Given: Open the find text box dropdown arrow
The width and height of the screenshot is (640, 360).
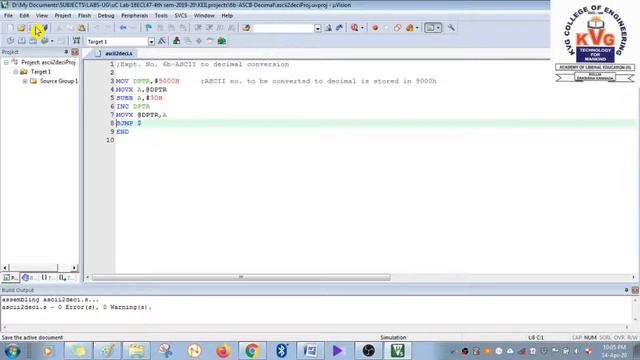Looking at the screenshot, I should (318, 28).
